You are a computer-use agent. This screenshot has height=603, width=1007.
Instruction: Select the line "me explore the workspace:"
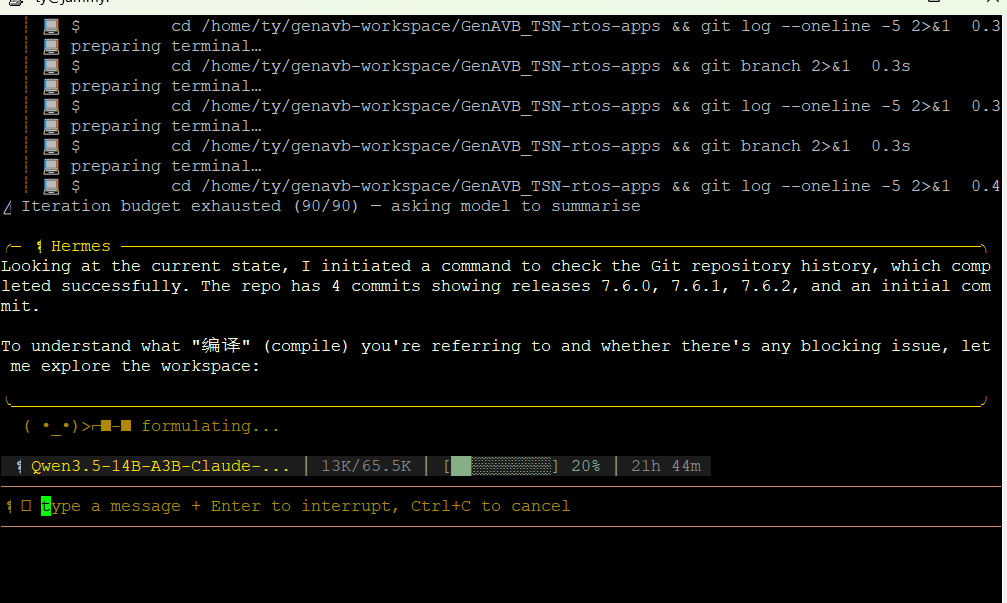coord(135,367)
